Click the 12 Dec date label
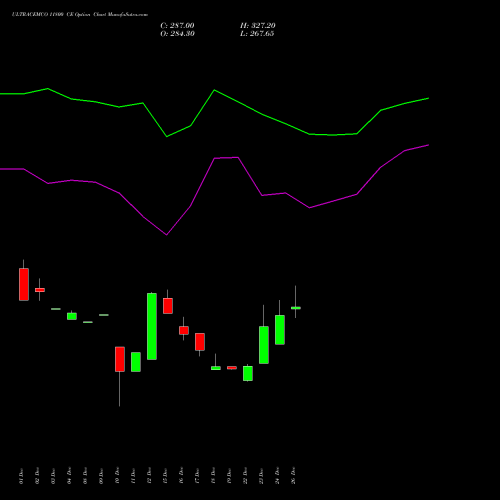This screenshot has height=500, width=500. (x=149, y=476)
